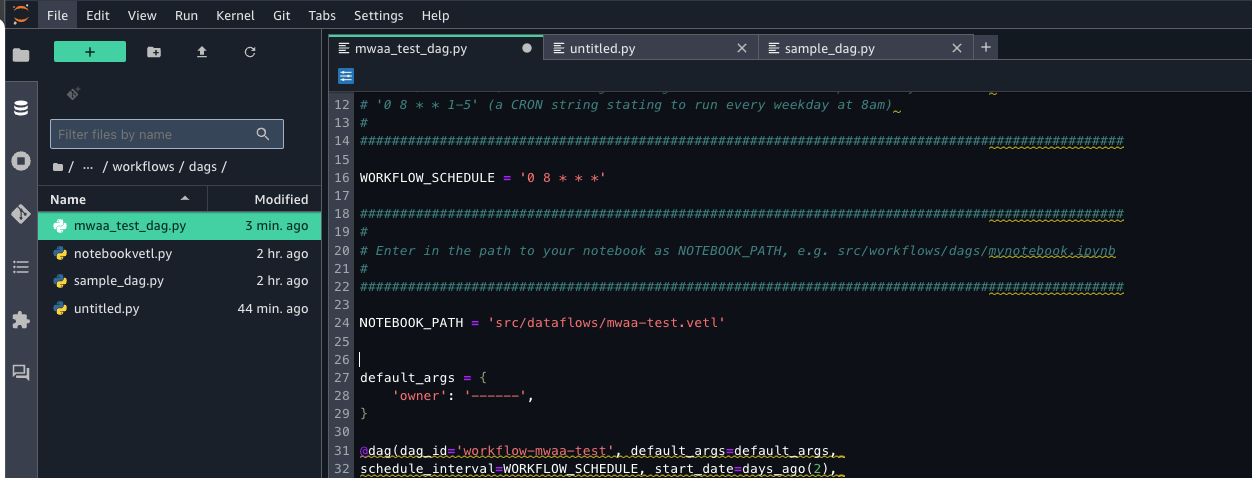The width and height of the screenshot is (1252, 478).
Task: Click the "3 min. ago" modified time
Action: (x=276, y=226)
